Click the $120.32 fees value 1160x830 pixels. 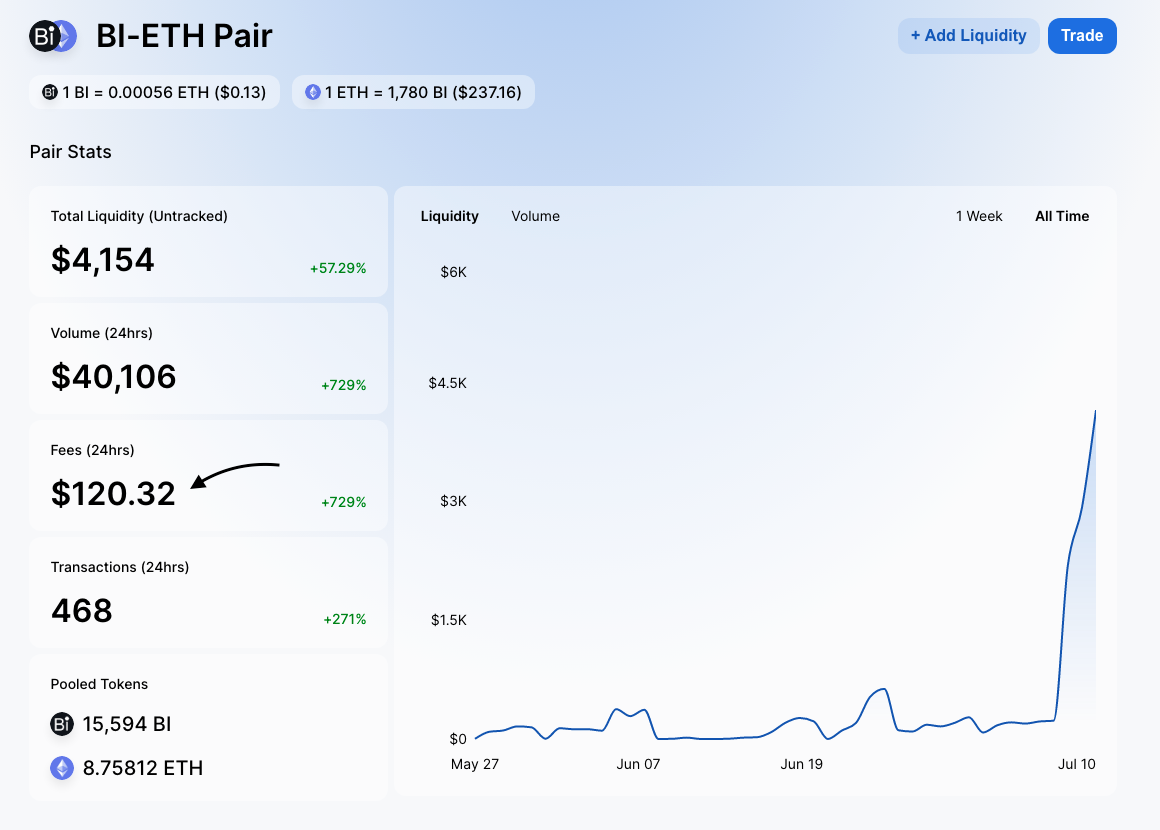tap(113, 493)
